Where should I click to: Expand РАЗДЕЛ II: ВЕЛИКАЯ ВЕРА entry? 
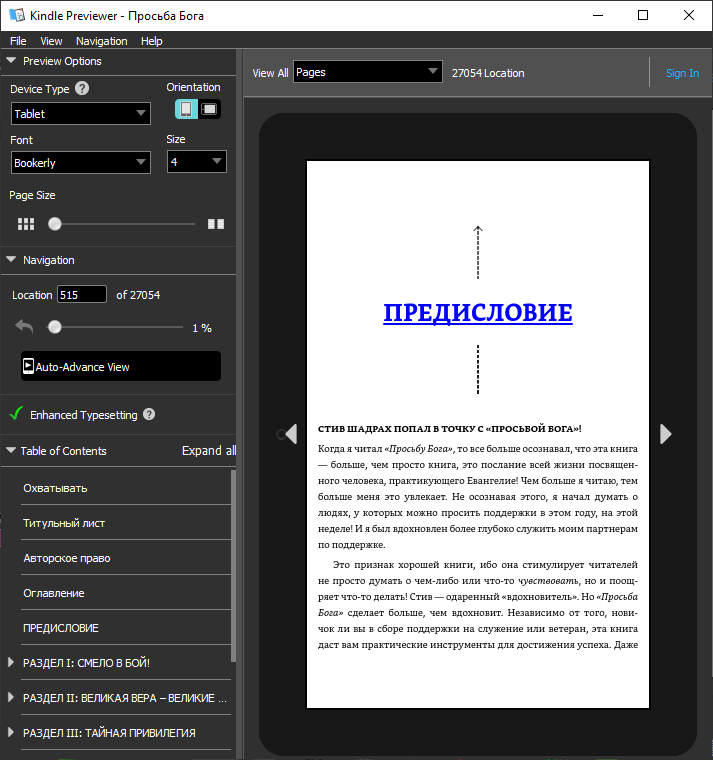11,697
